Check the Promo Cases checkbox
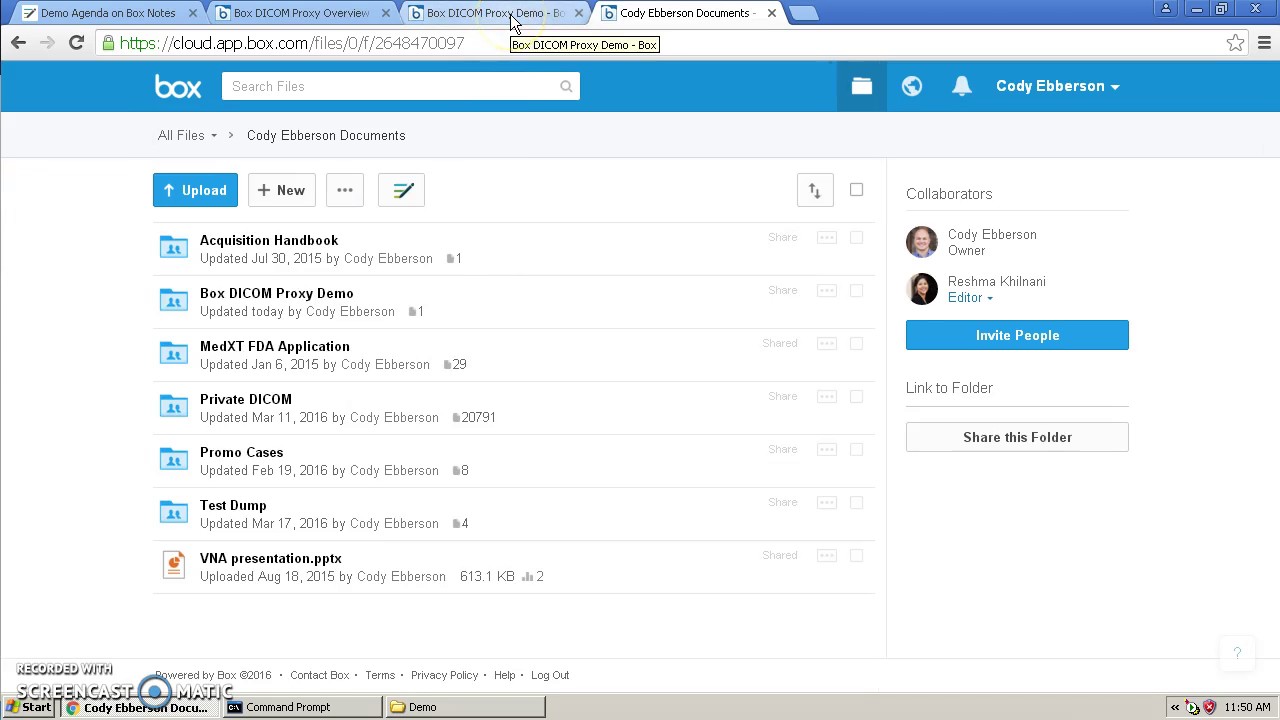The image size is (1280, 720). (x=856, y=450)
